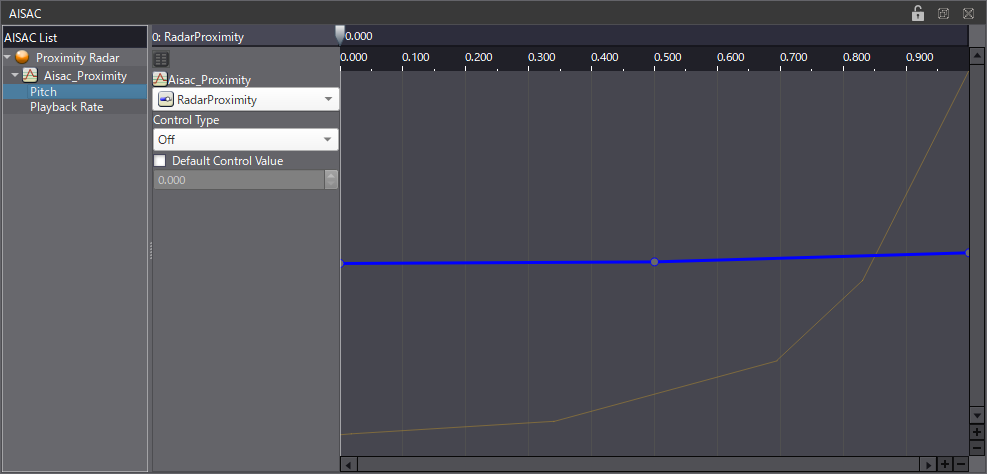Close the AISAC panel
The width and height of the screenshot is (987, 474).
[x=968, y=13]
